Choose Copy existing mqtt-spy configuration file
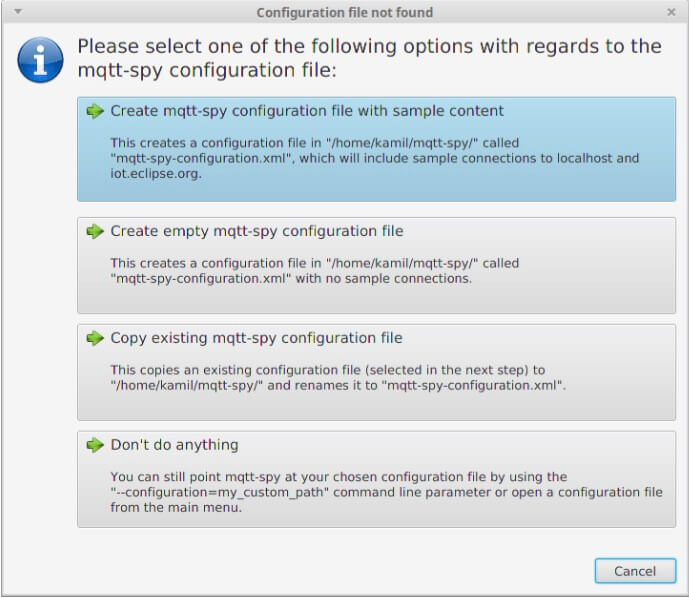Screen dimensions: 689x598 click(377, 373)
